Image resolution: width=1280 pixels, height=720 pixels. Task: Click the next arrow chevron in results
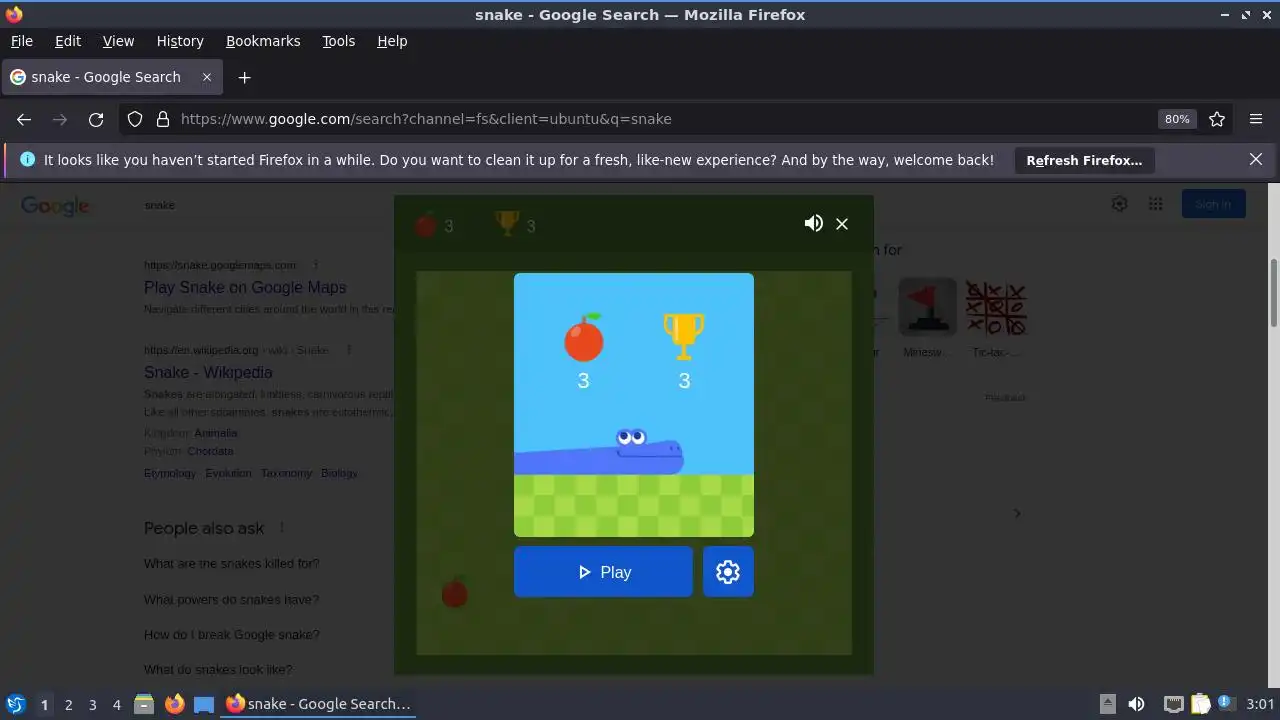(1017, 513)
